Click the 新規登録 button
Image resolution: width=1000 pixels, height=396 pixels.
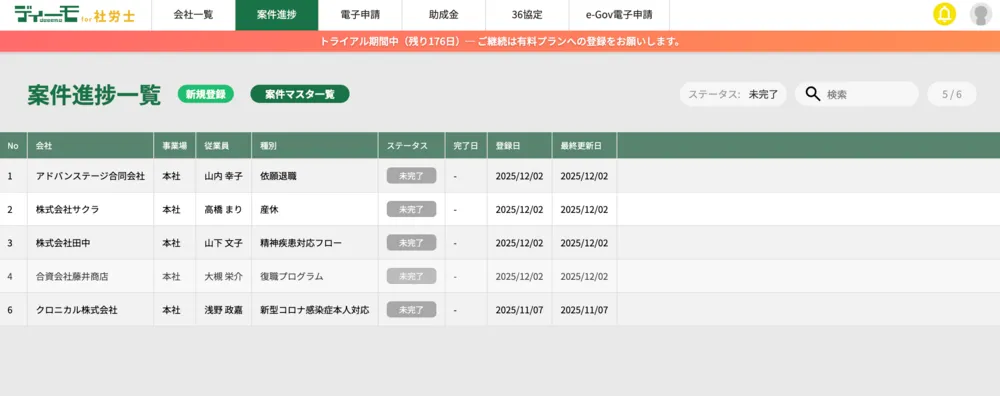205,94
